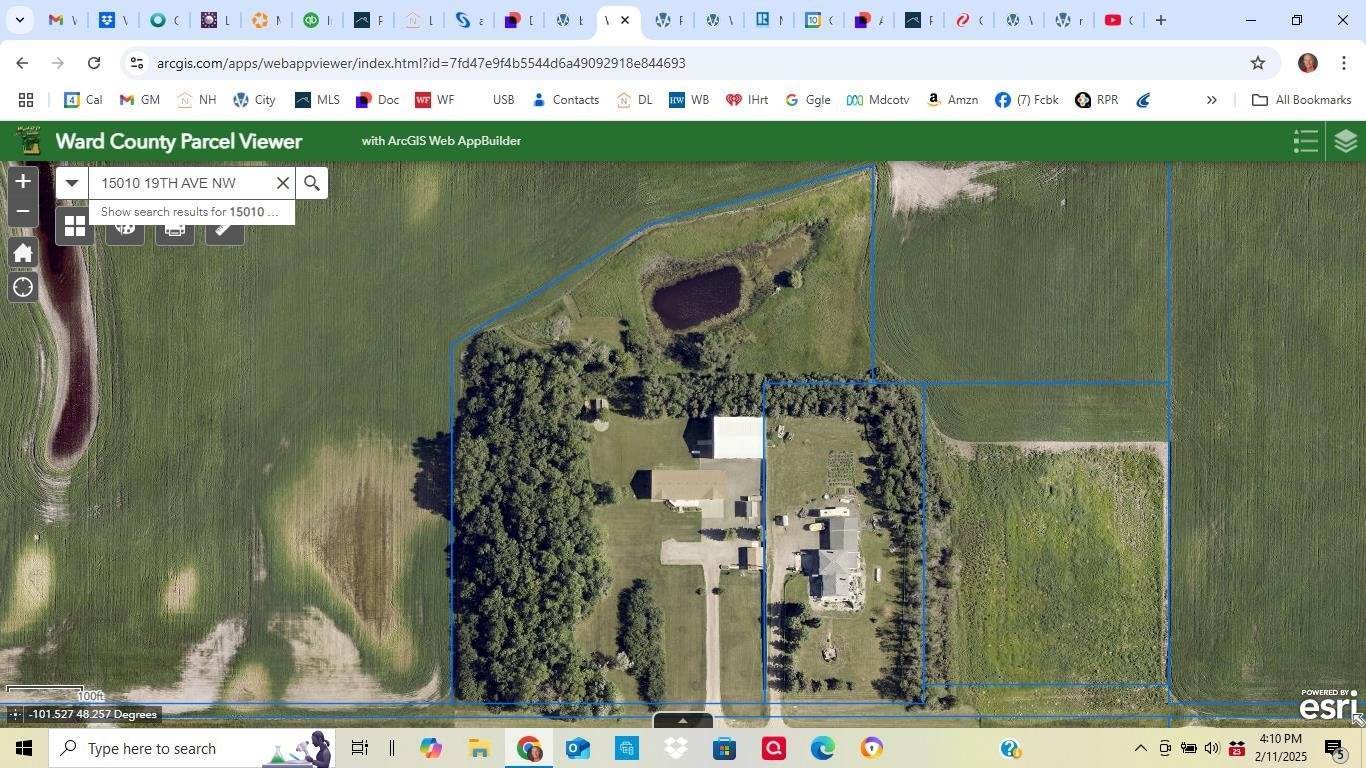Clear the 15010 19TH AVE NW search text
Viewport: 1366px width, 768px height.
(283, 183)
